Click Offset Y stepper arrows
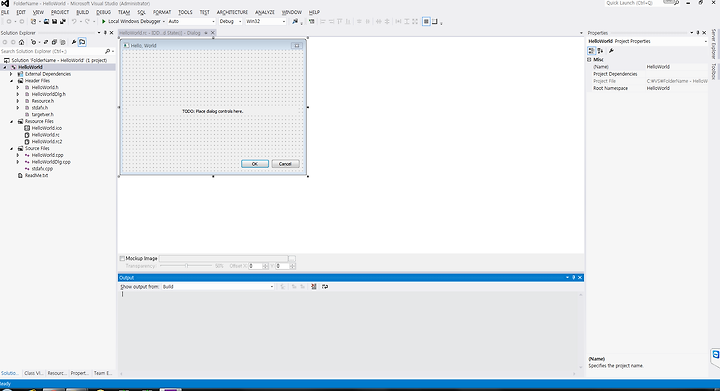 (292, 266)
